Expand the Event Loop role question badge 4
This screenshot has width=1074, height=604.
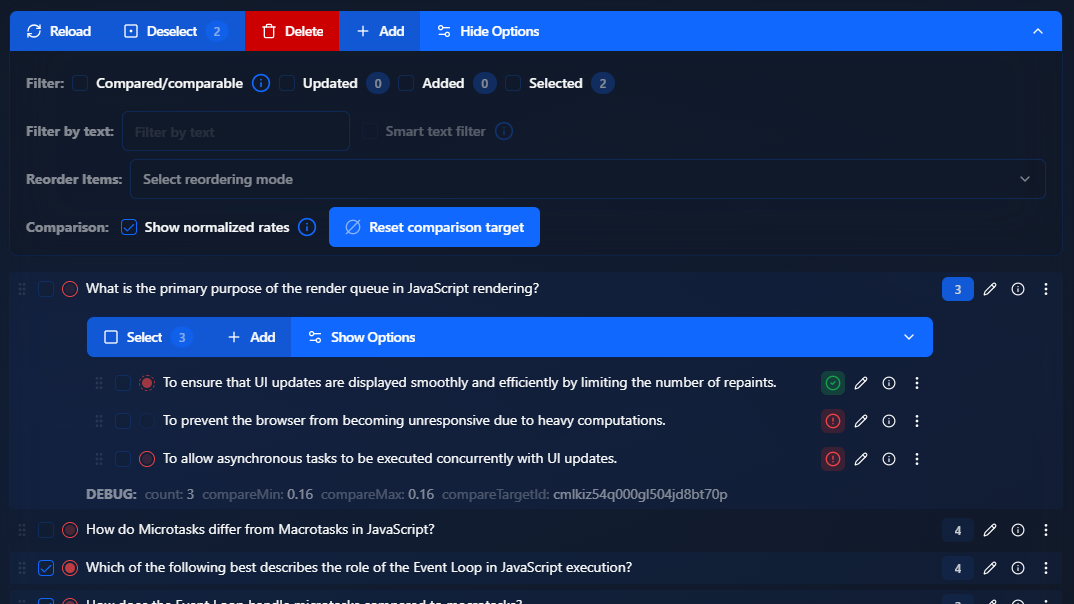point(958,568)
